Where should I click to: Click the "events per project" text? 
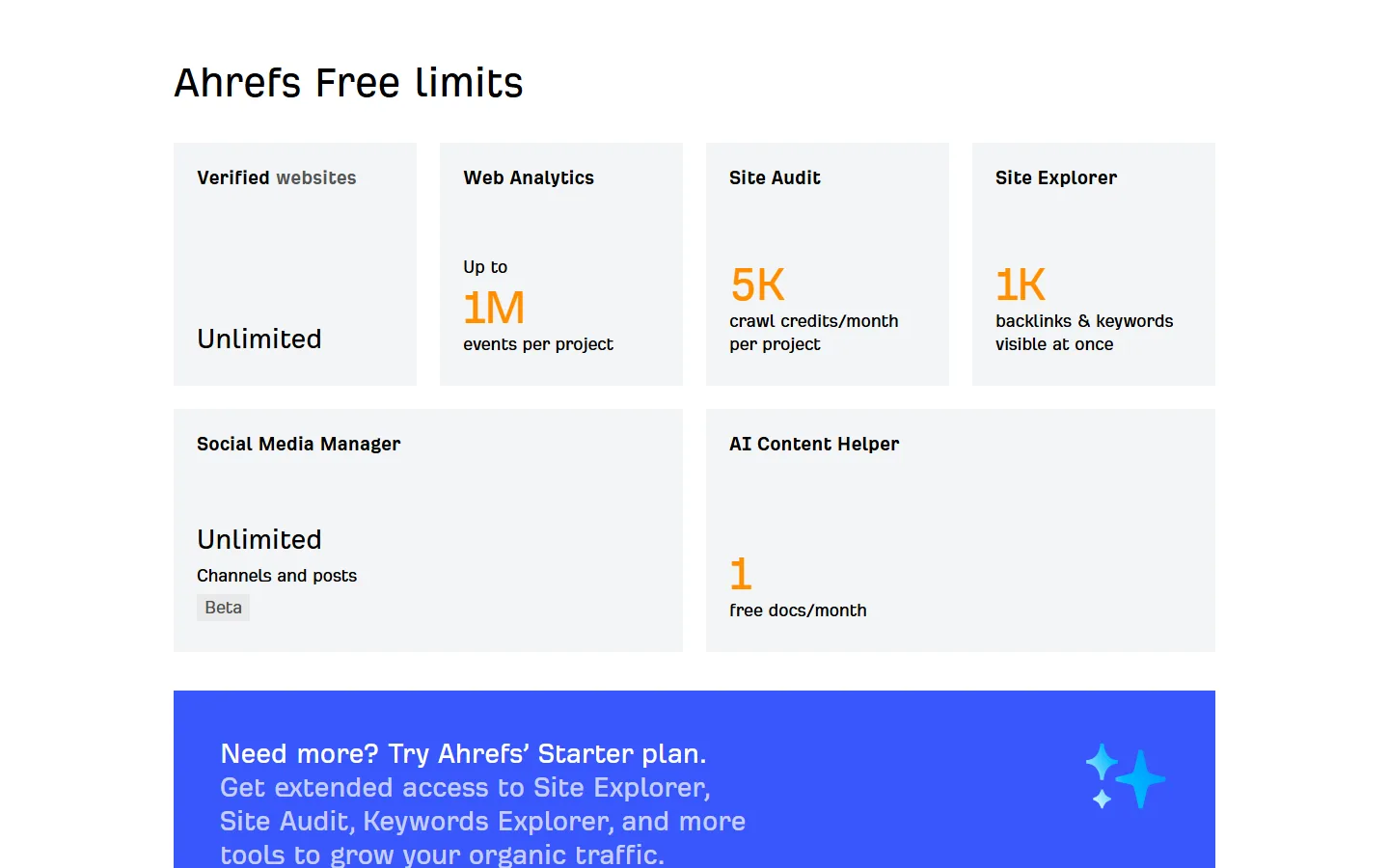(538, 344)
